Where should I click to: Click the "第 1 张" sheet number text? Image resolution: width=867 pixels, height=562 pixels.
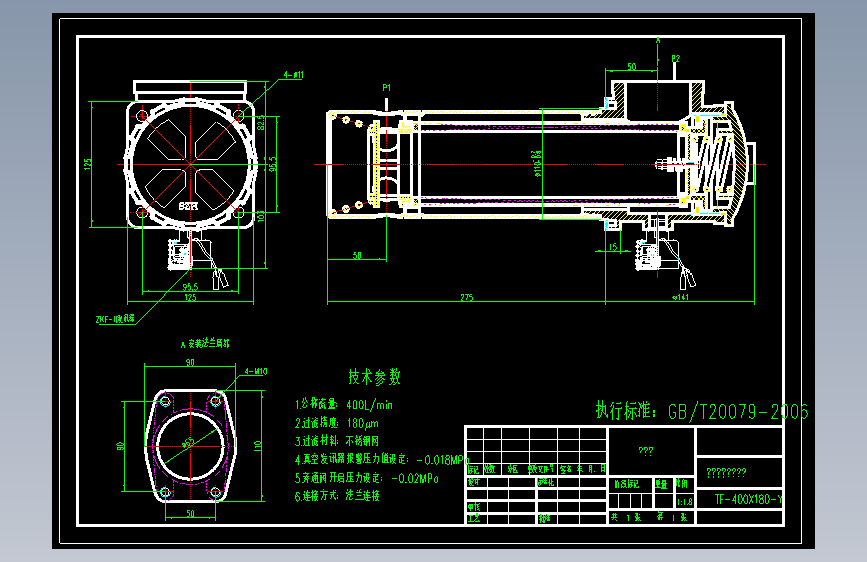(x=672, y=517)
